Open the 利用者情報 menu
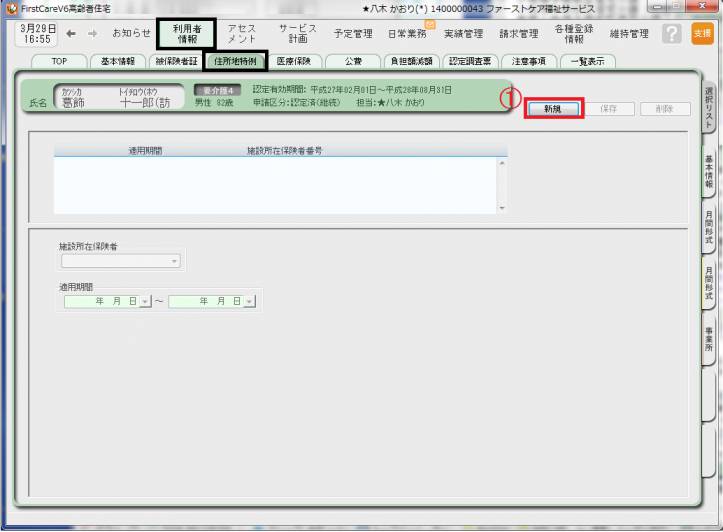Image resolution: width=723 pixels, height=532 pixels. [187, 33]
